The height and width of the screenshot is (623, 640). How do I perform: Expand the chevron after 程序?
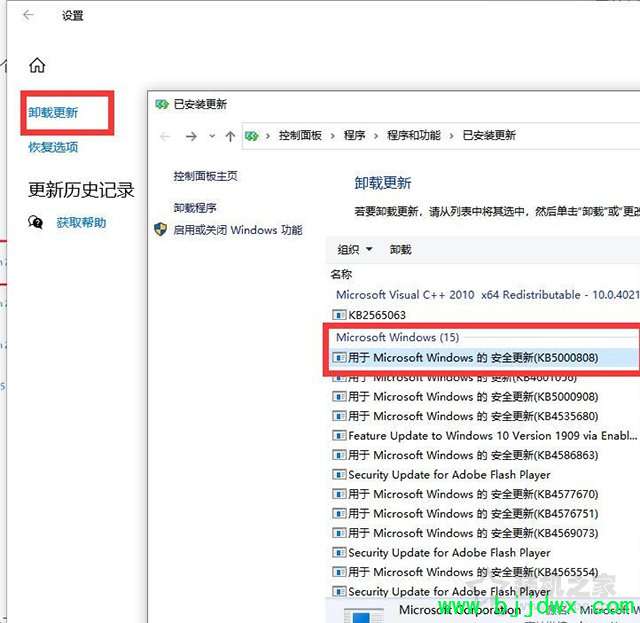click(x=376, y=136)
